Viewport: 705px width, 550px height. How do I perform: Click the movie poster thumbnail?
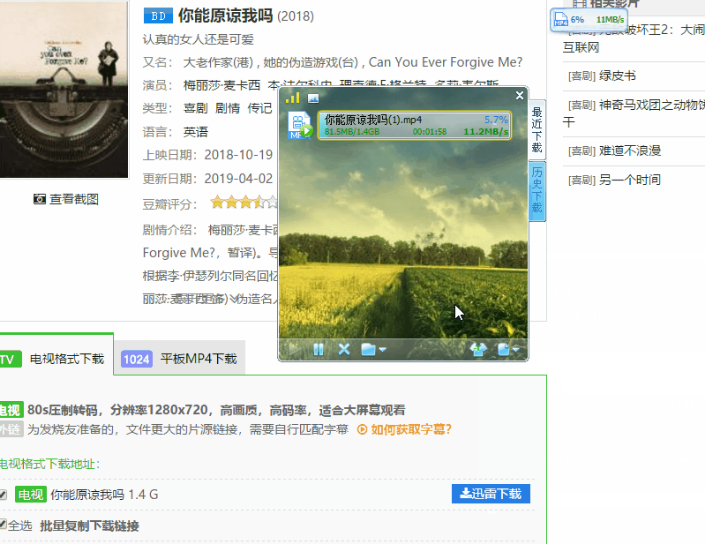click(x=64, y=89)
